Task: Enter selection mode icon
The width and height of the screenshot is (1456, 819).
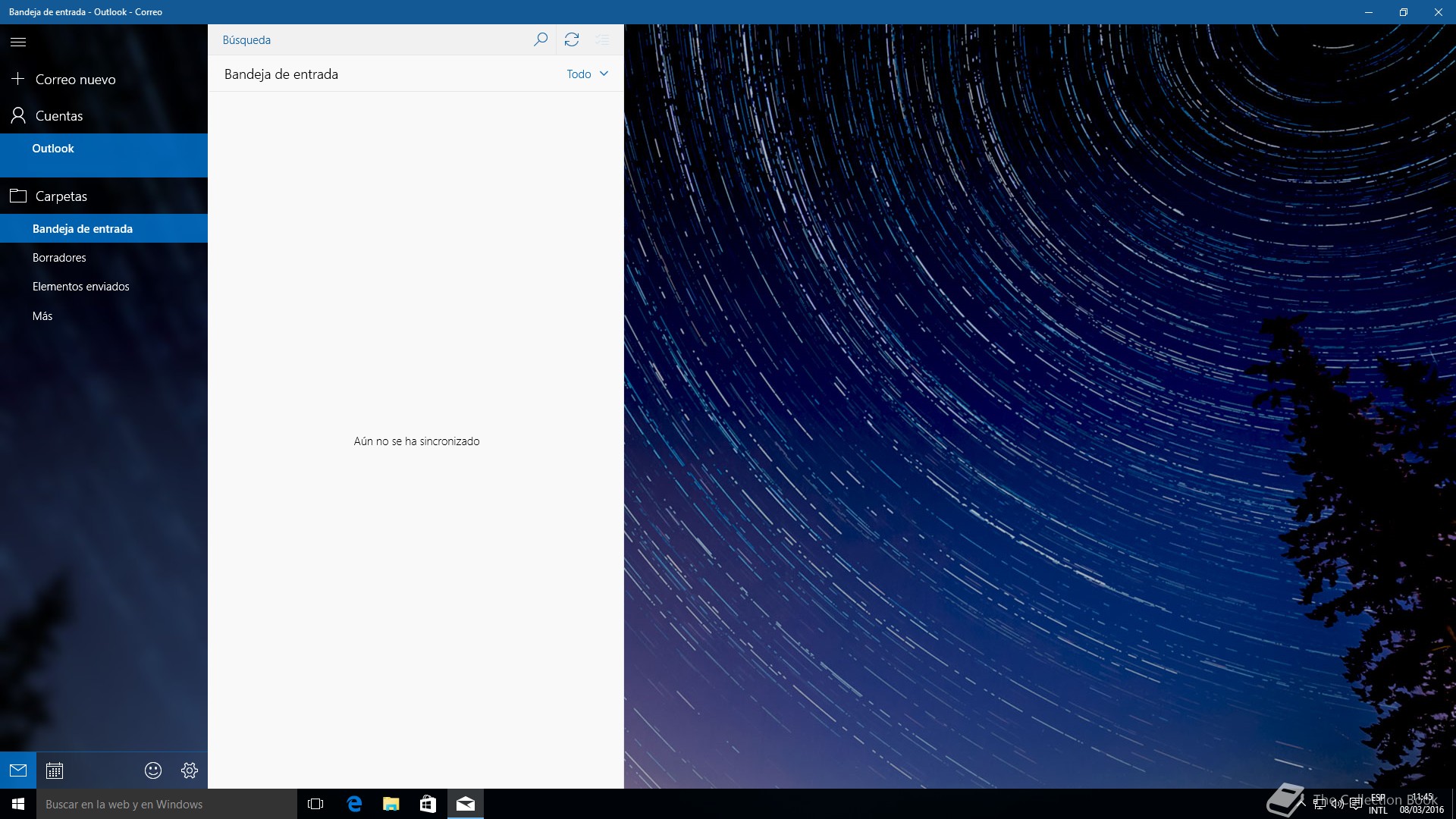Action: (x=603, y=39)
